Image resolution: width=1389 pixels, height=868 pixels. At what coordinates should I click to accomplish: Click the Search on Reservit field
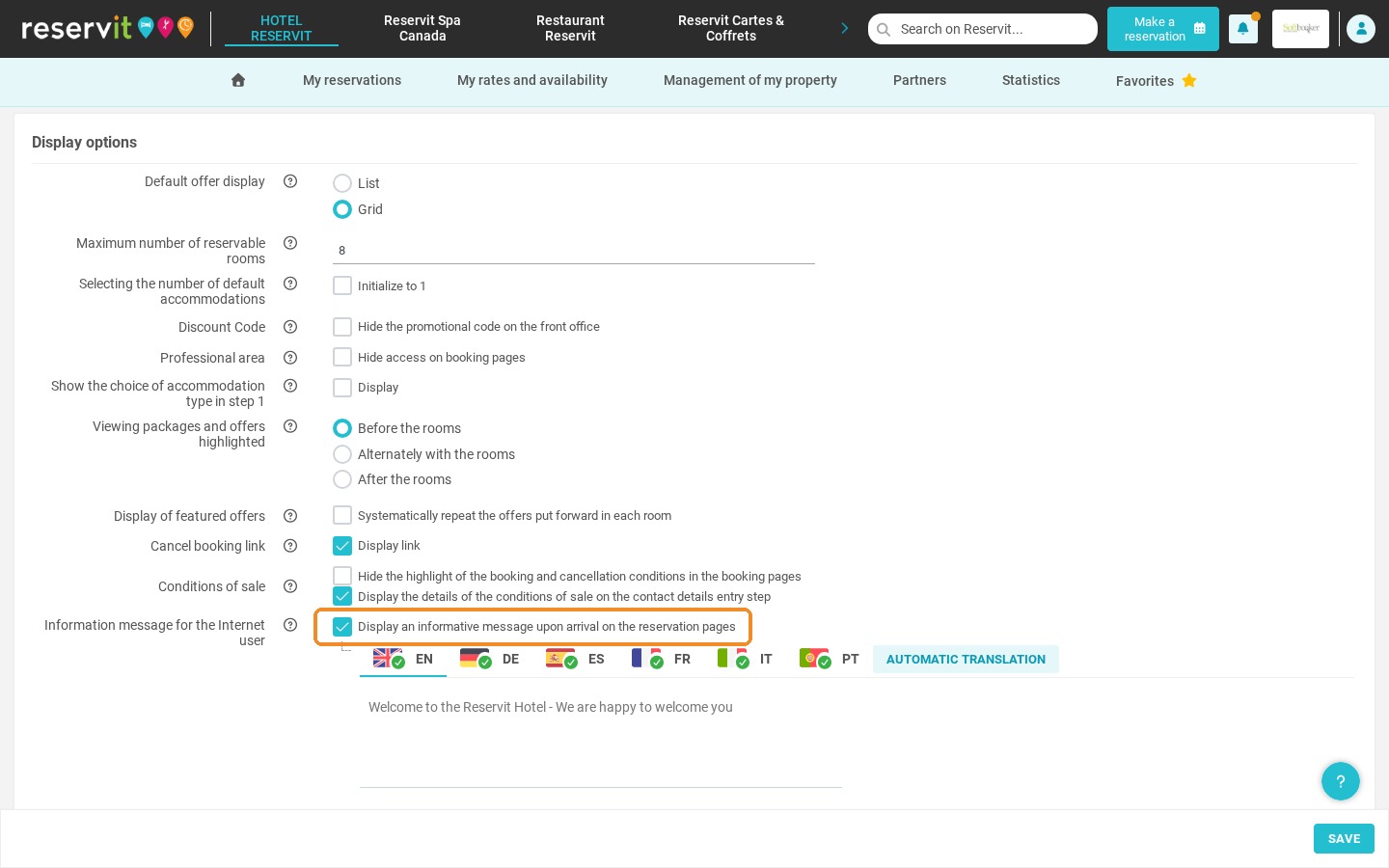(x=983, y=29)
